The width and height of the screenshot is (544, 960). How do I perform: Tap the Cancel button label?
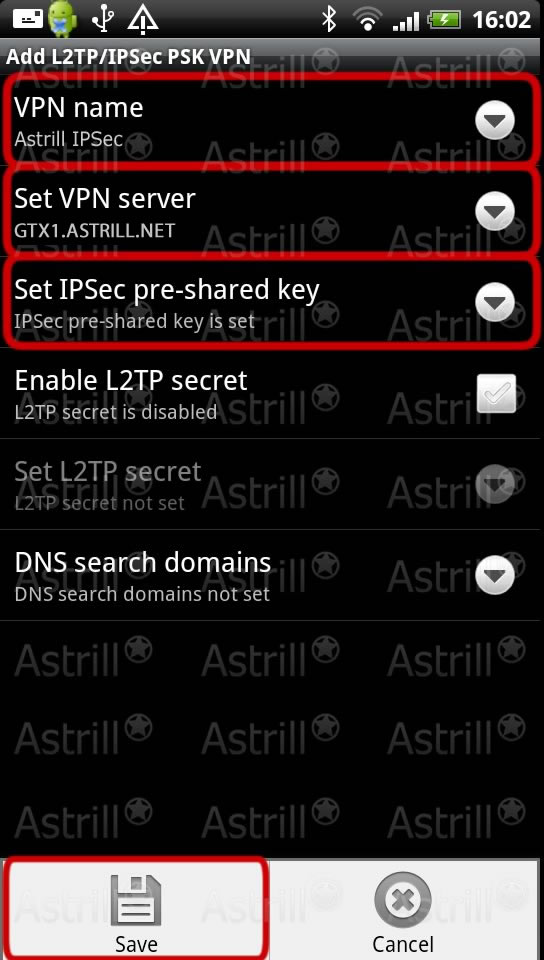403,943
